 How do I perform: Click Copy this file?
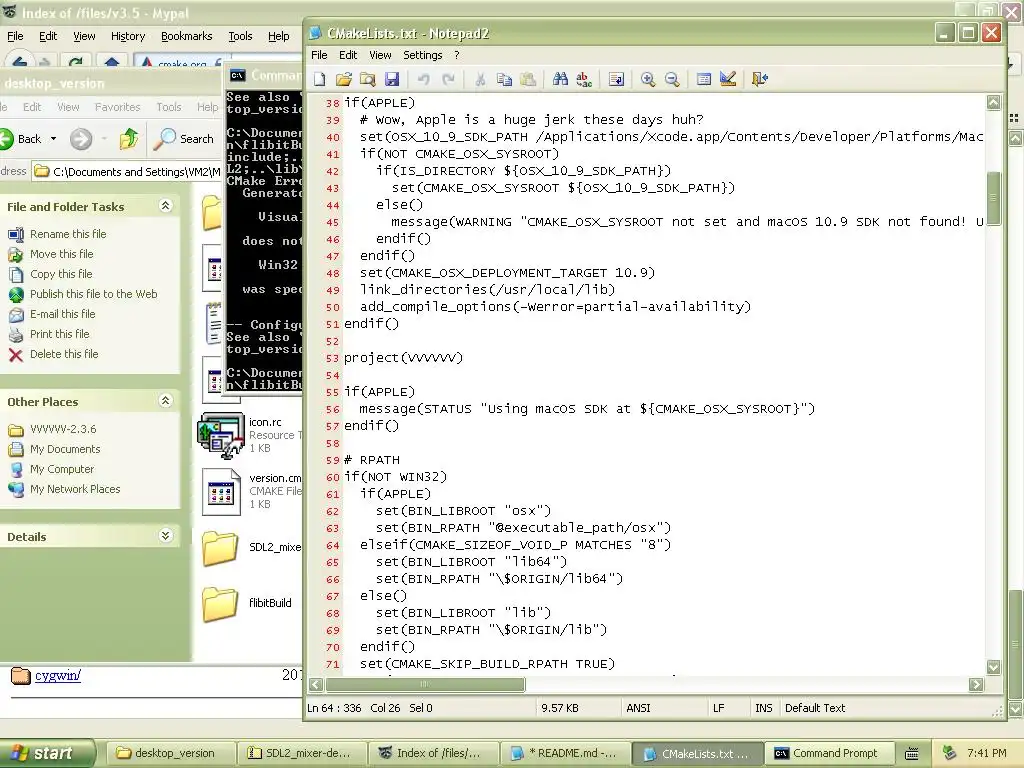point(61,274)
